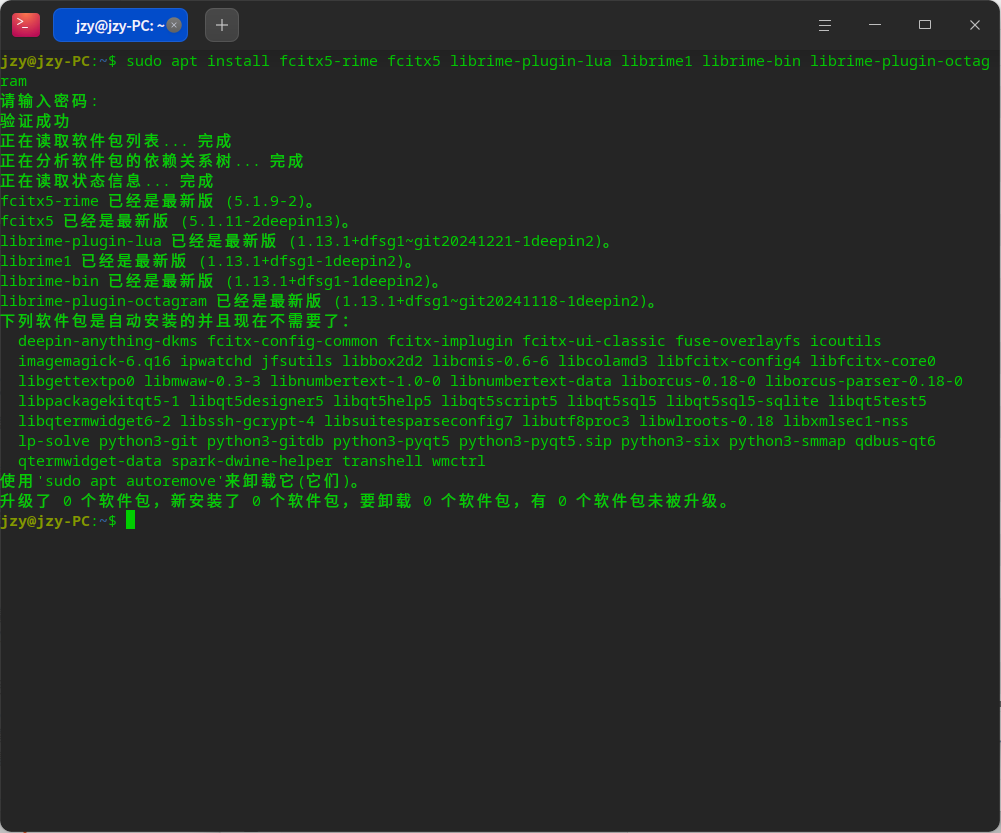The width and height of the screenshot is (1001, 833).
Task: Click the '正在读取状态信息... 完成' line
Action: [107, 181]
